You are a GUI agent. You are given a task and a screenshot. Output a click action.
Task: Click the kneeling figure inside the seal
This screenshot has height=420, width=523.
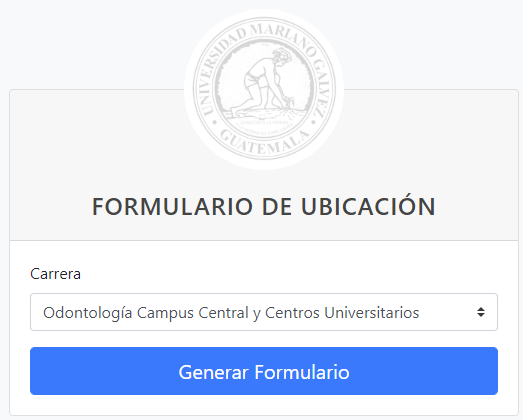[x=264, y=82]
